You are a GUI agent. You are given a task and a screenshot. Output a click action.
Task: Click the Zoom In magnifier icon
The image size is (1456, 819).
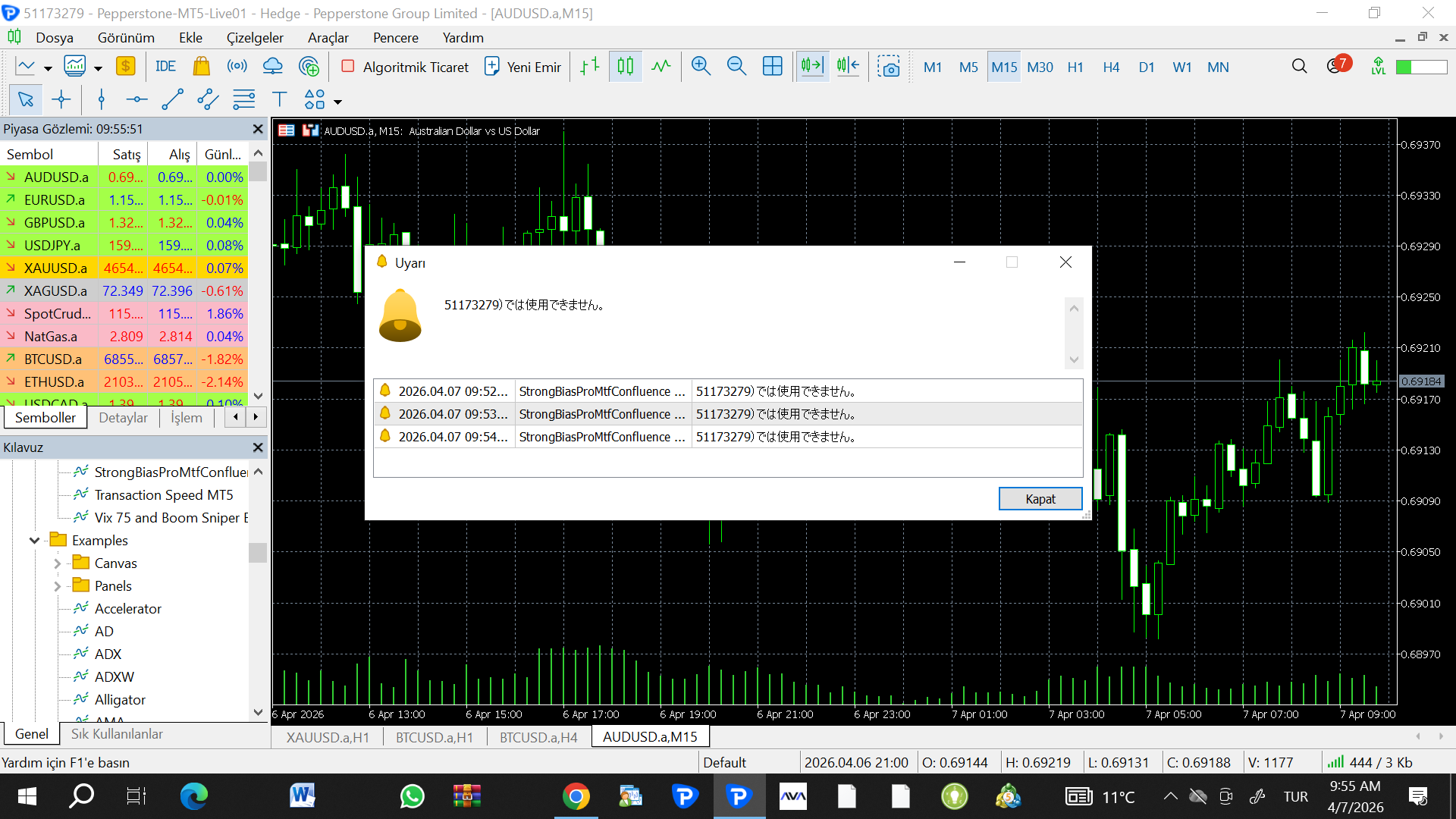[x=701, y=67]
